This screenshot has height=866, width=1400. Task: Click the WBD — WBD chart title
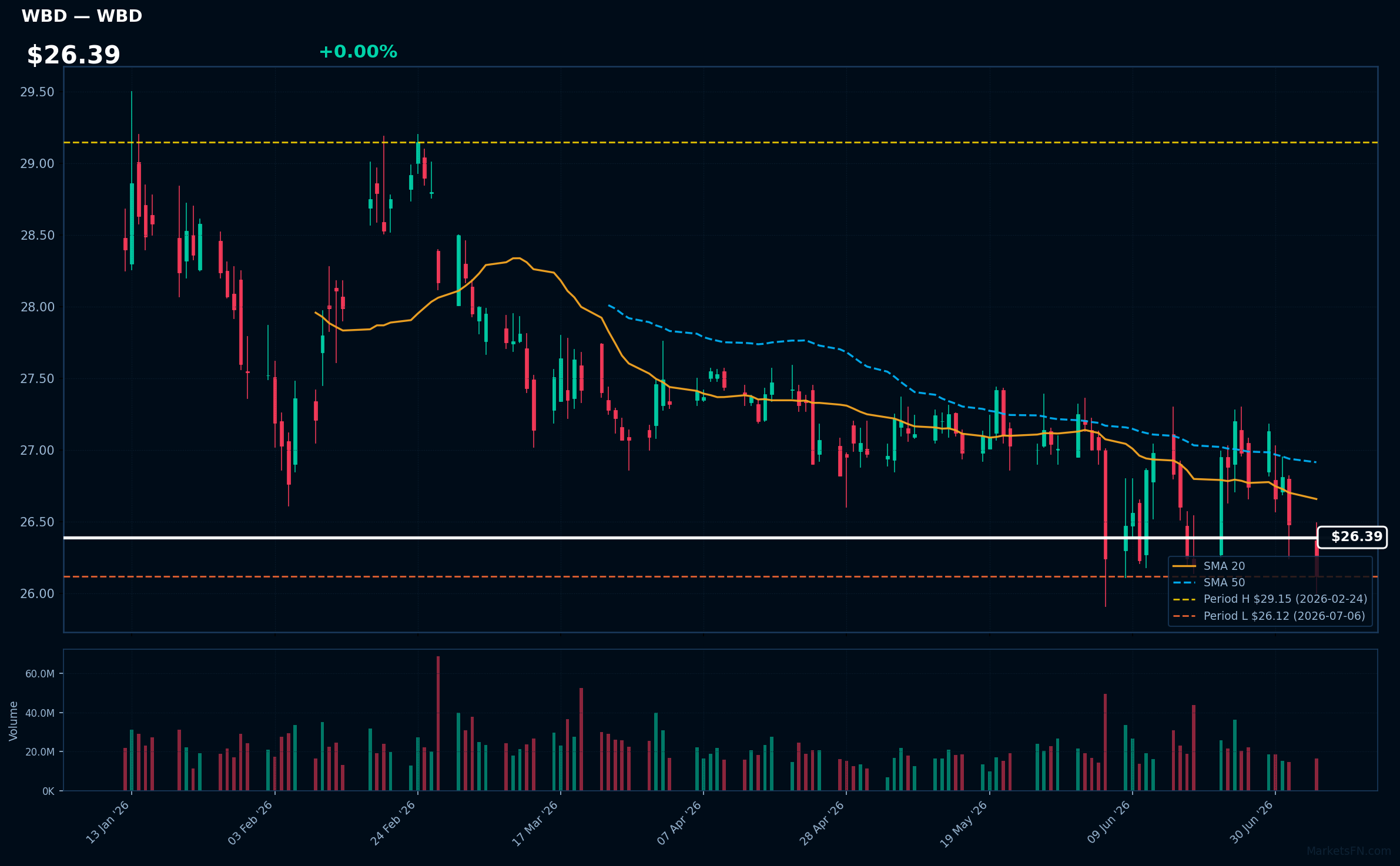coord(82,16)
